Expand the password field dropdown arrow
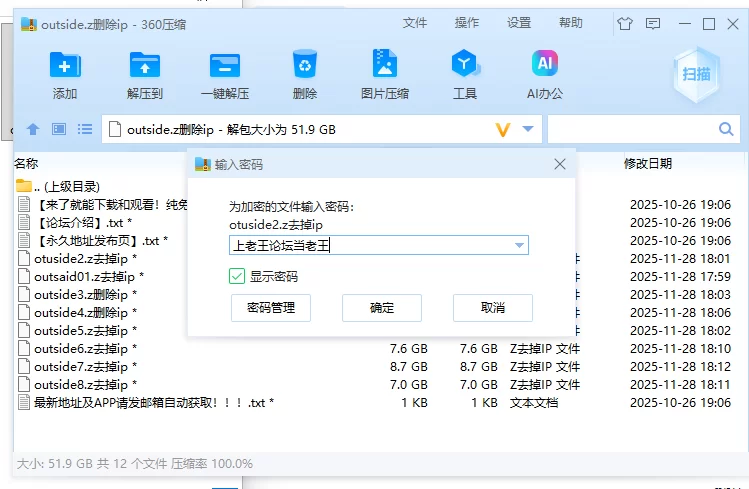 (519, 245)
